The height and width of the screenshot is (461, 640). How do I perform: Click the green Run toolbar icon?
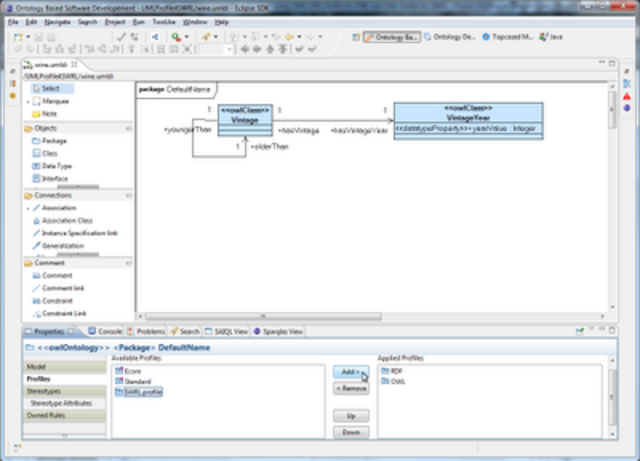[x=176, y=37]
